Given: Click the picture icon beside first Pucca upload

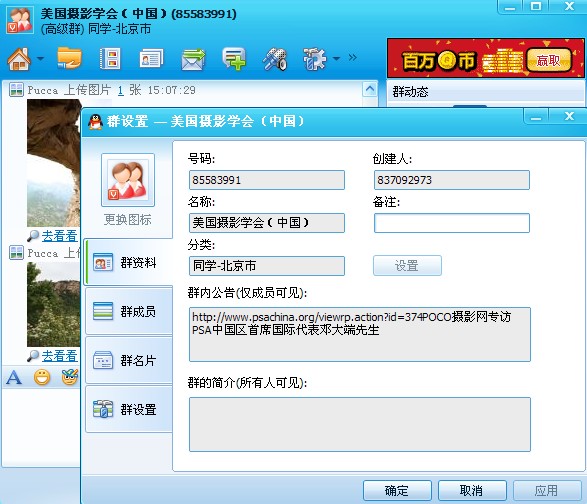Looking at the screenshot, I should (16, 90).
